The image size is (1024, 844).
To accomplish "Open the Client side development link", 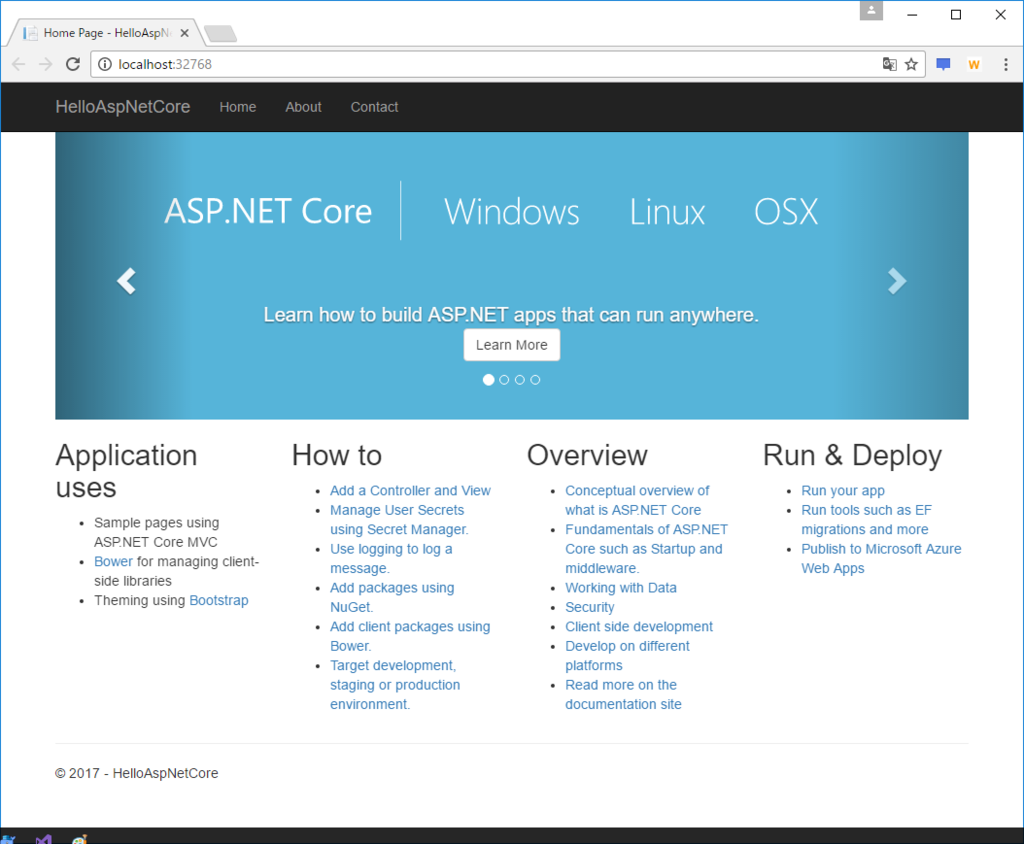I will (639, 626).
